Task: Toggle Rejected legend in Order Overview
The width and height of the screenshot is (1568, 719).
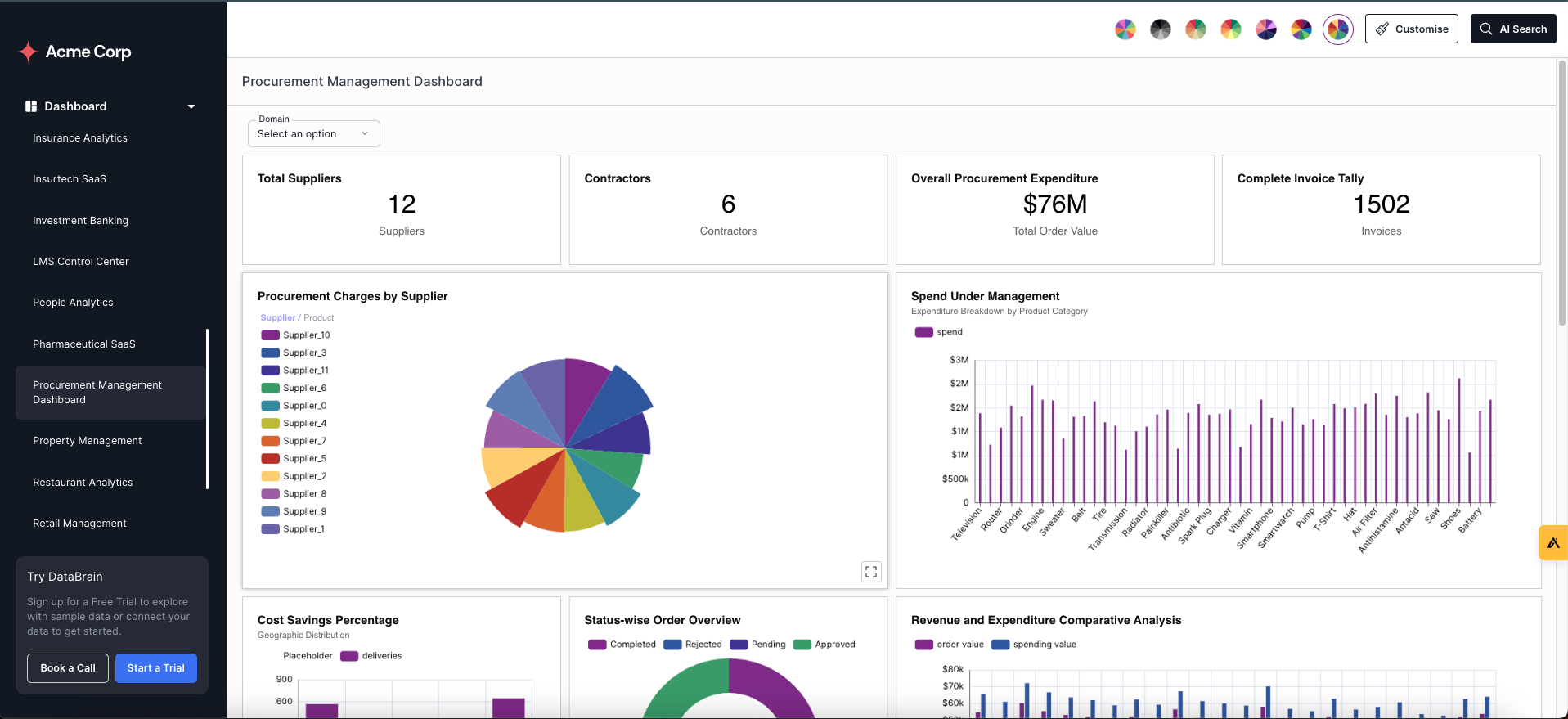Action: pos(693,645)
